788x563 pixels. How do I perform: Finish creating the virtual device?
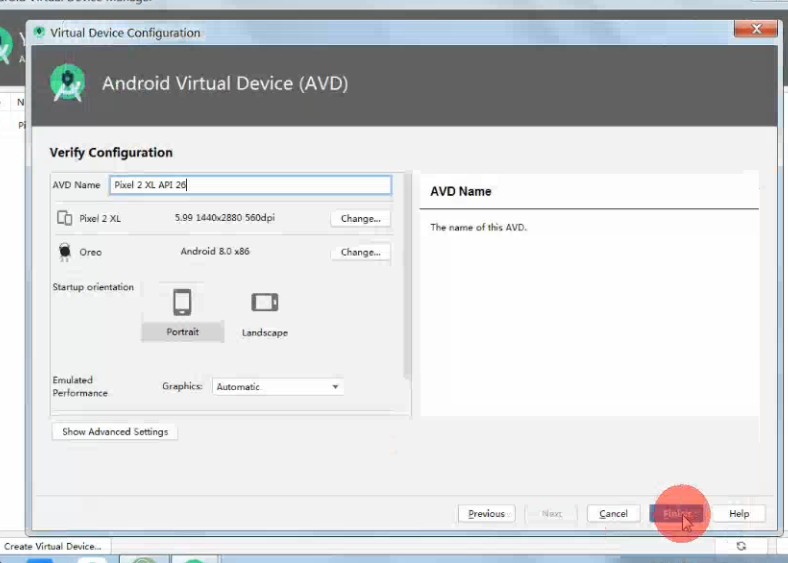pos(677,514)
